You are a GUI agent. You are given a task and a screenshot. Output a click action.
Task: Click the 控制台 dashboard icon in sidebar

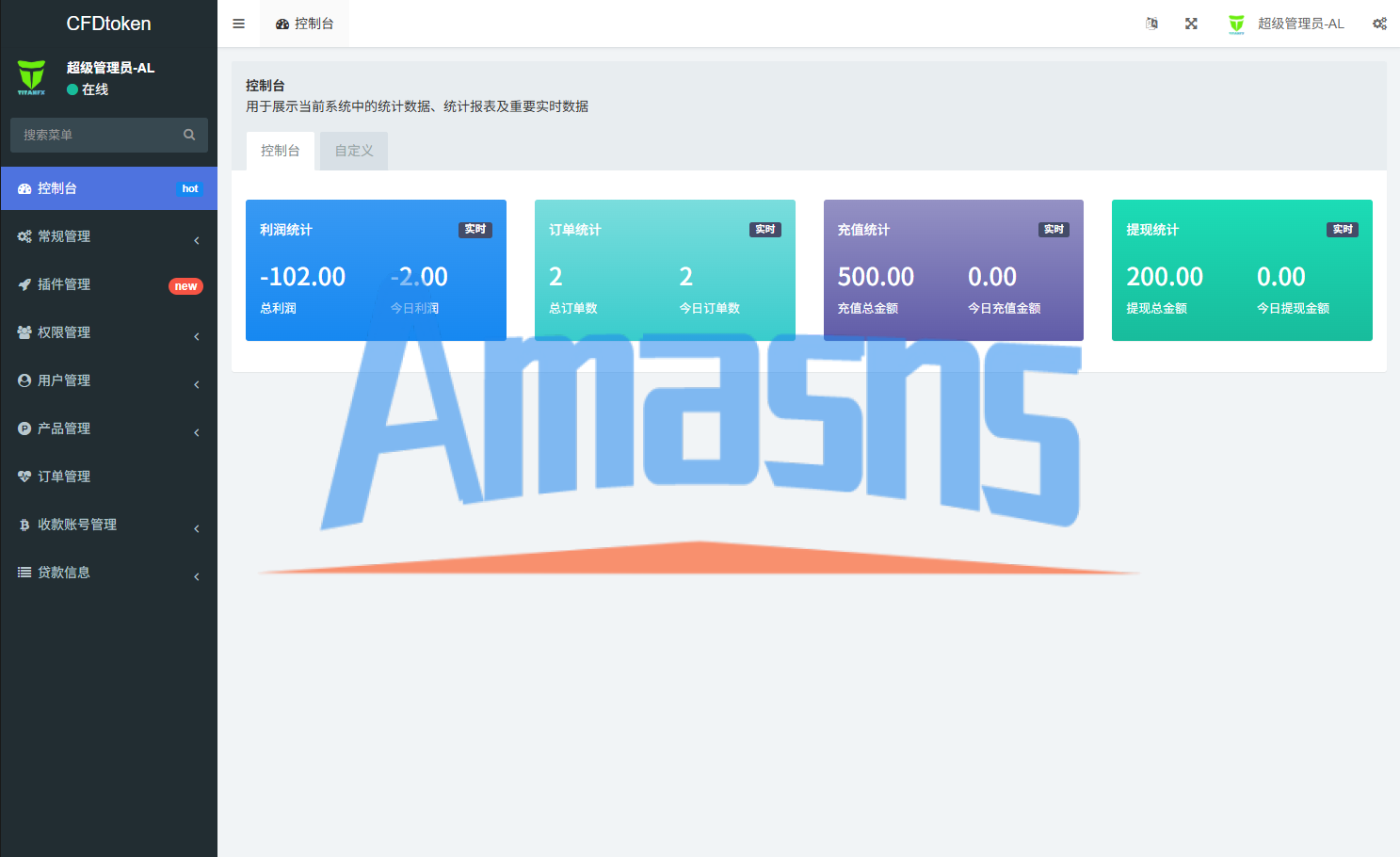[24, 188]
